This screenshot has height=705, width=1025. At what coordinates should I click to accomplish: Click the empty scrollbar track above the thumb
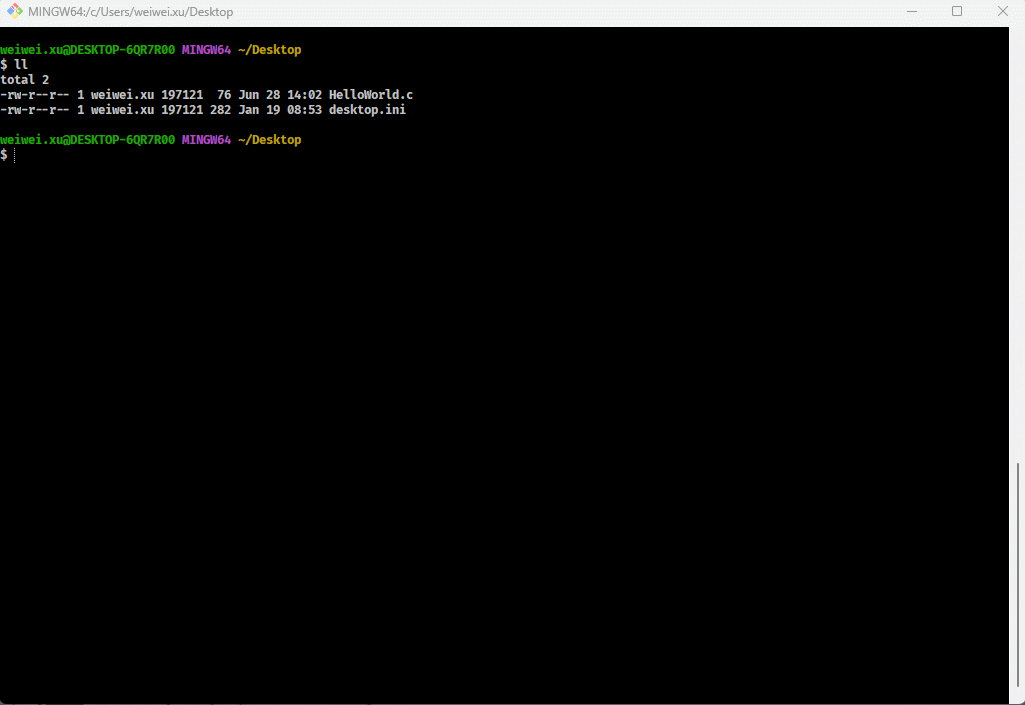tap(1018, 250)
